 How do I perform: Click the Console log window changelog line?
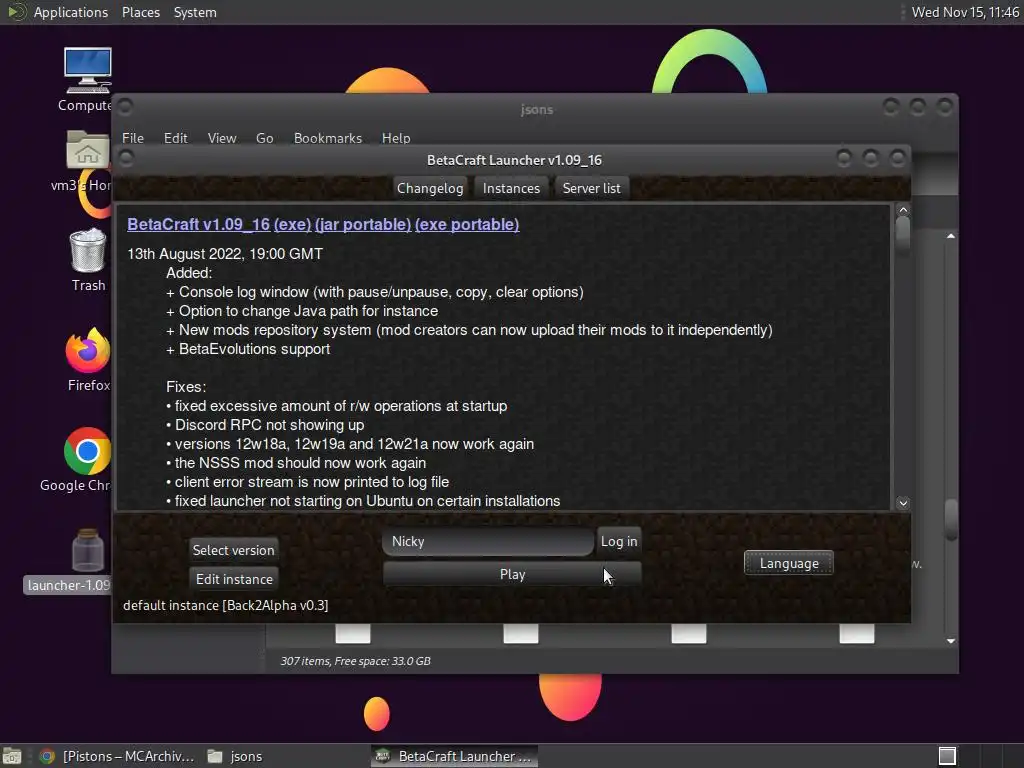[375, 292]
